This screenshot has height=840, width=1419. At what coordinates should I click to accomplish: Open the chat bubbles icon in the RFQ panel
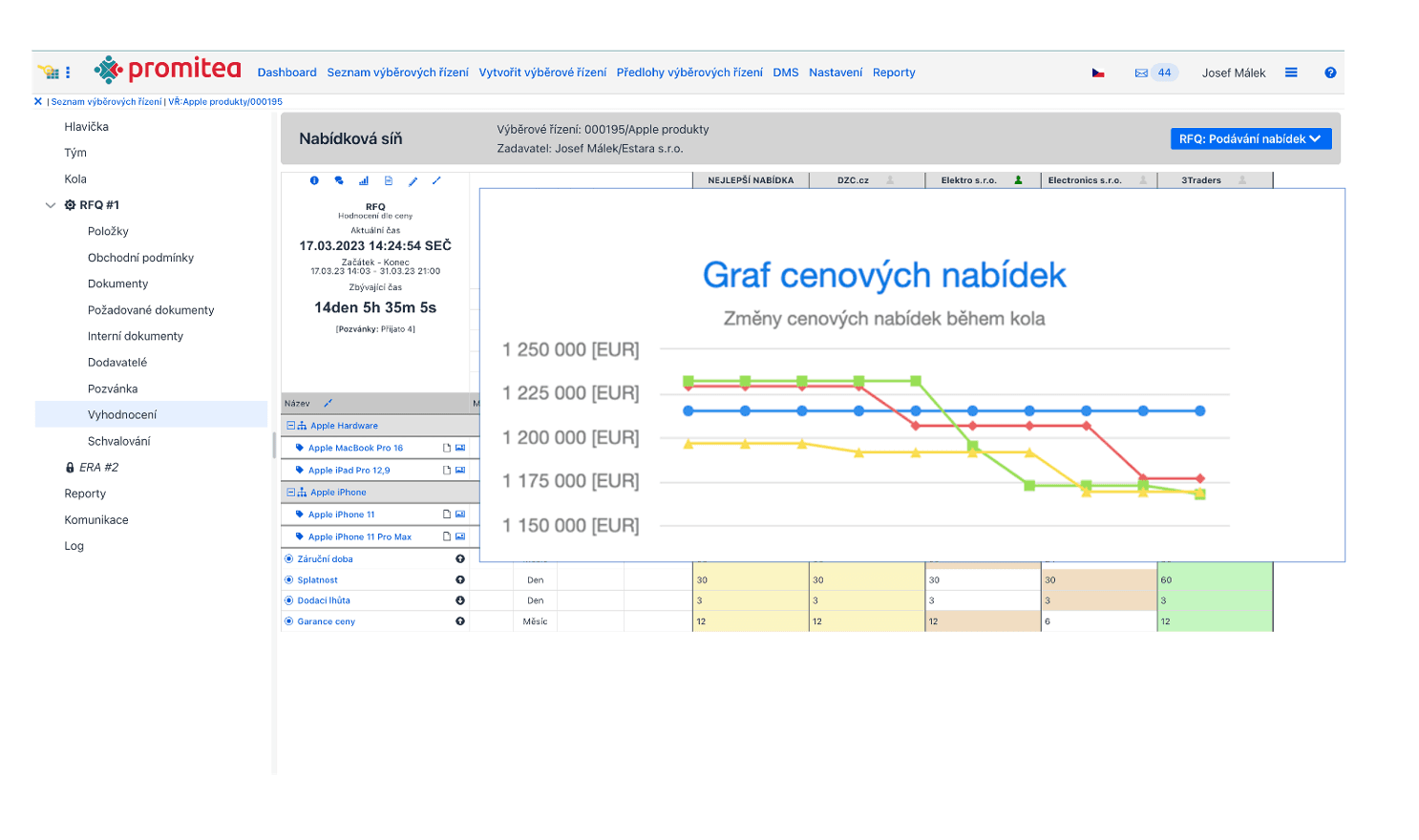pyautogui.click(x=339, y=180)
